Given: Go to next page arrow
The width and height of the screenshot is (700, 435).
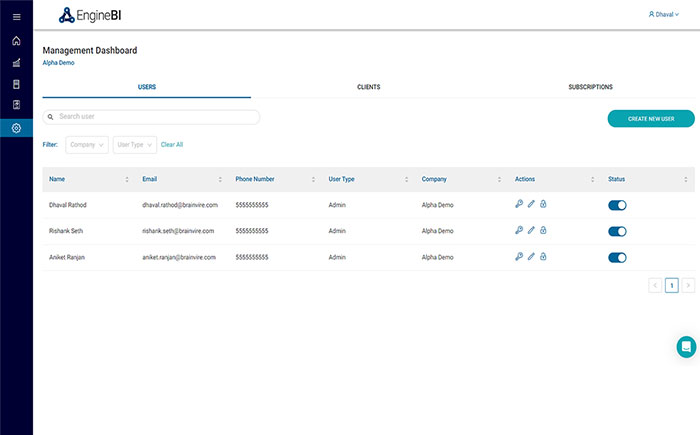Looking at the screenshot, I should pyautogui.click(x=688, y=285).
